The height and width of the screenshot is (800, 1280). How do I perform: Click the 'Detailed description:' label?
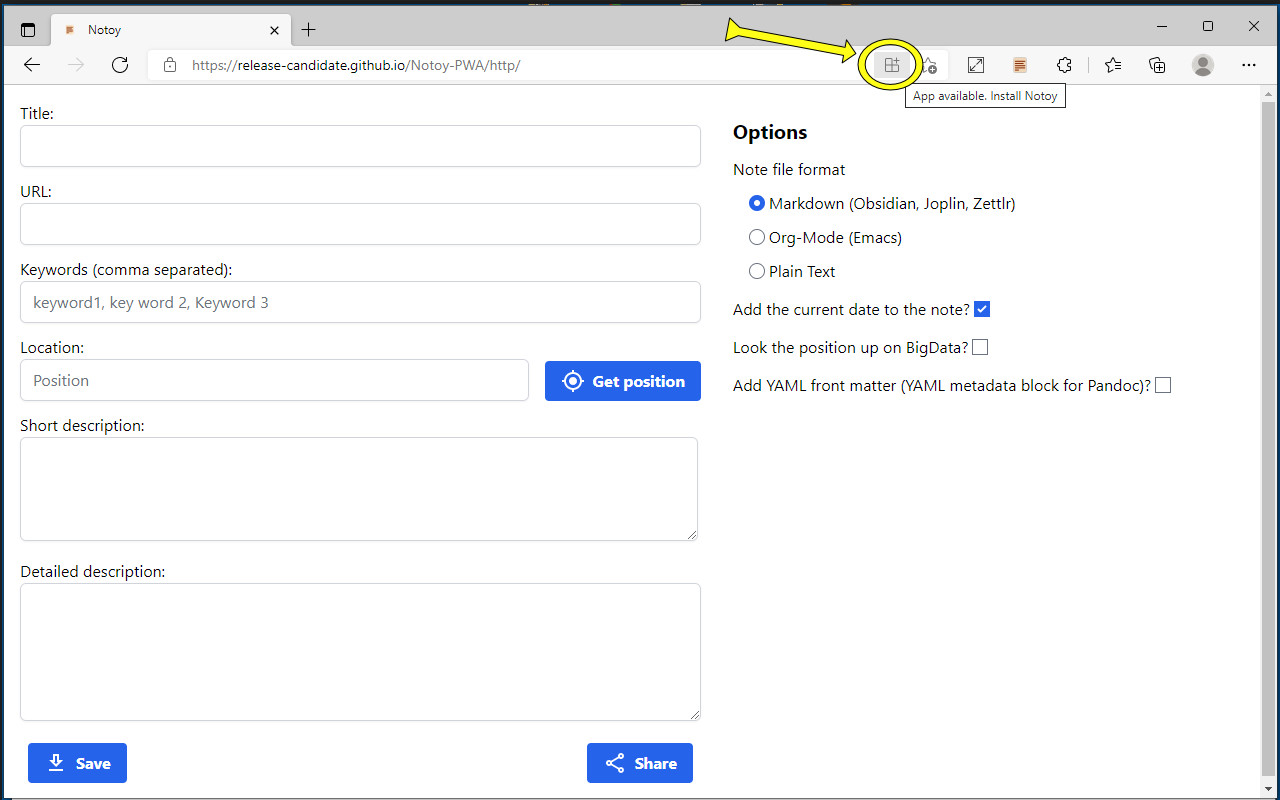[92, 571]
